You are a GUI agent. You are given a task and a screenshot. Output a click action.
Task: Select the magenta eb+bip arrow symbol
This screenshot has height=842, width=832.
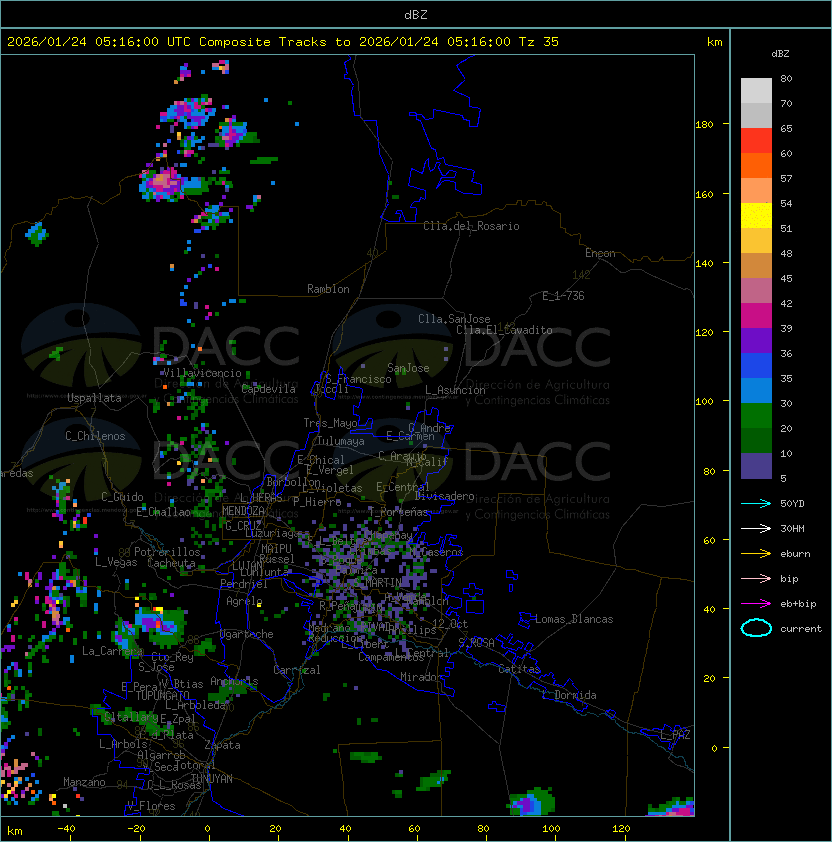pos(756,603)
